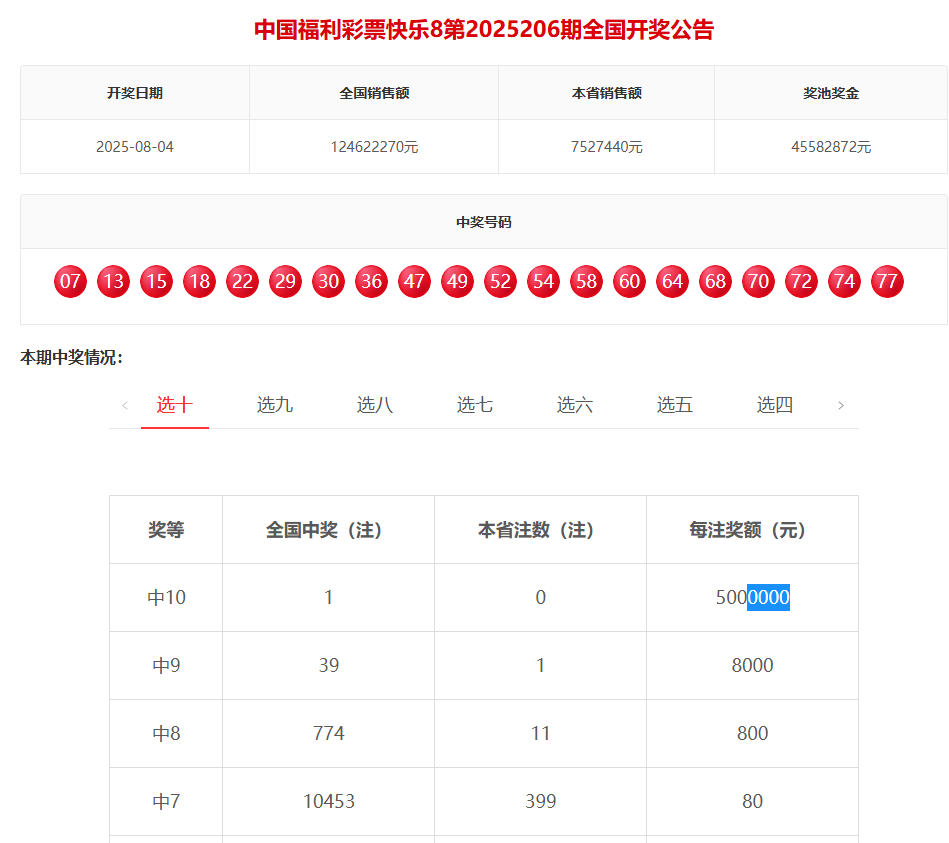Click national sales value 124622270元
This screenshot has height=843, width=949.
pos(374,147)
